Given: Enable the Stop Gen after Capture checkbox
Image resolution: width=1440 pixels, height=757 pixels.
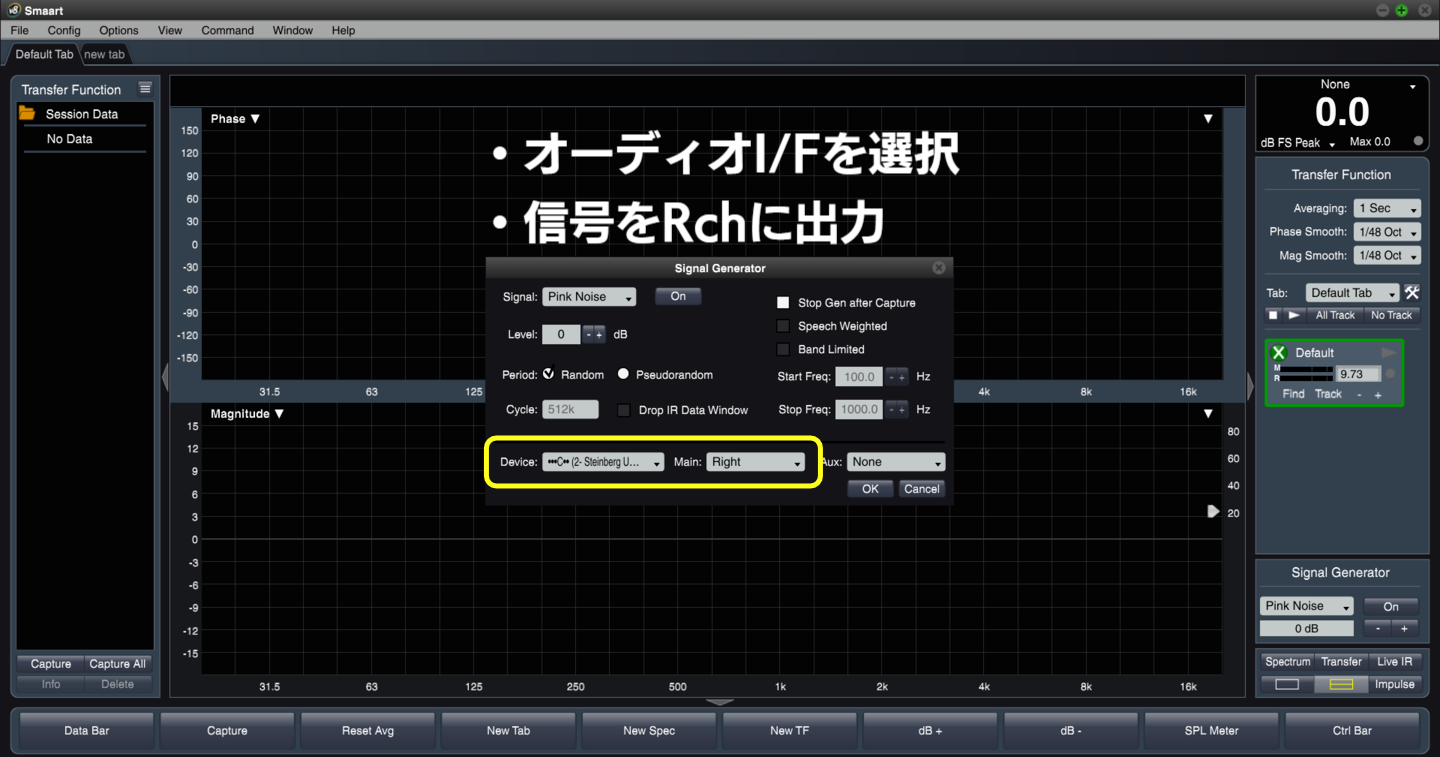Looking at the screenshot, I should tap(782, 302).
